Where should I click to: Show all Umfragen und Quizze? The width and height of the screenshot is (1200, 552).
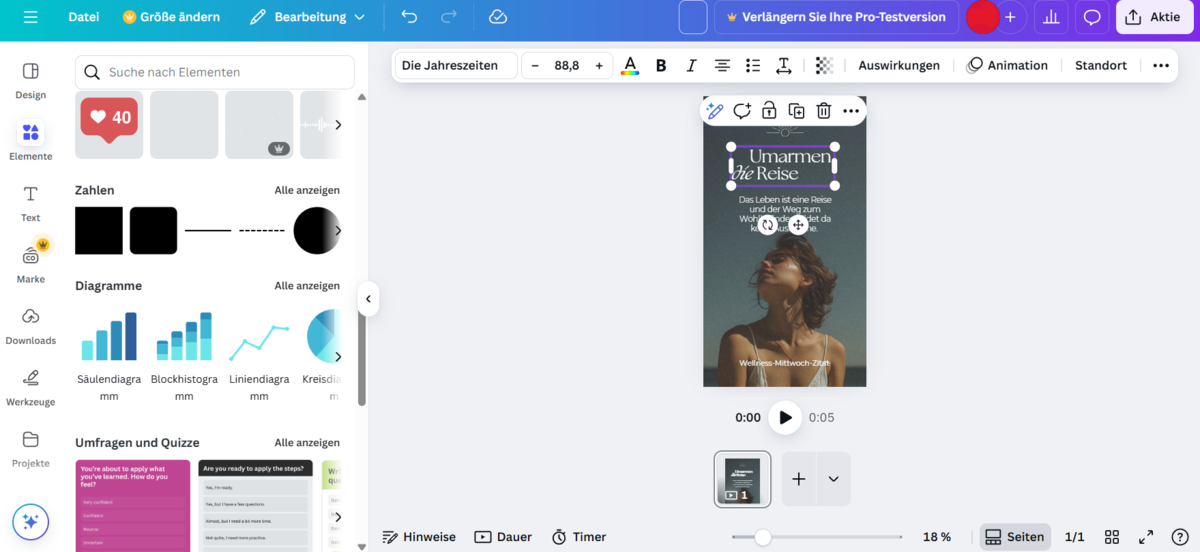coord(307,443)
